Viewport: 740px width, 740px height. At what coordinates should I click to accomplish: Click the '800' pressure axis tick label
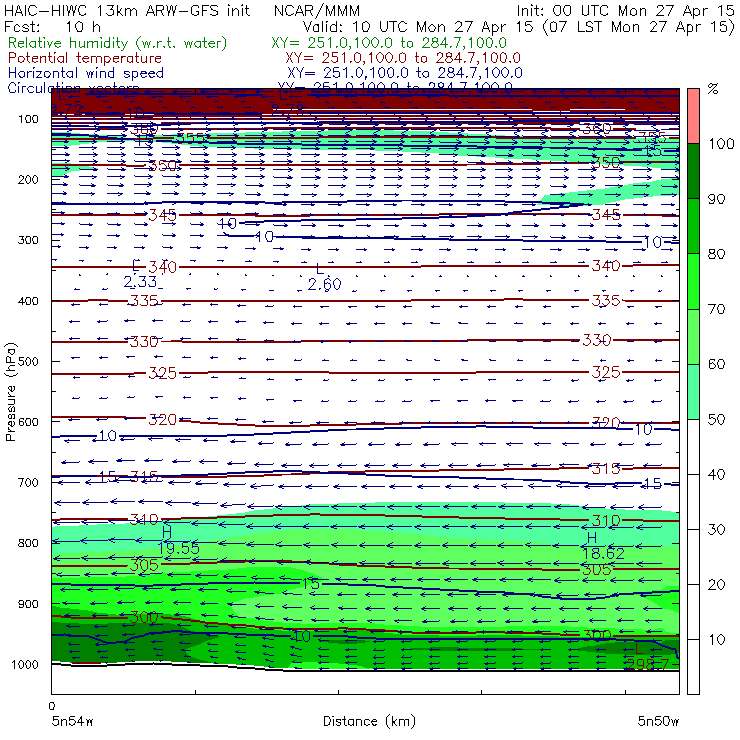pos(28,543)
